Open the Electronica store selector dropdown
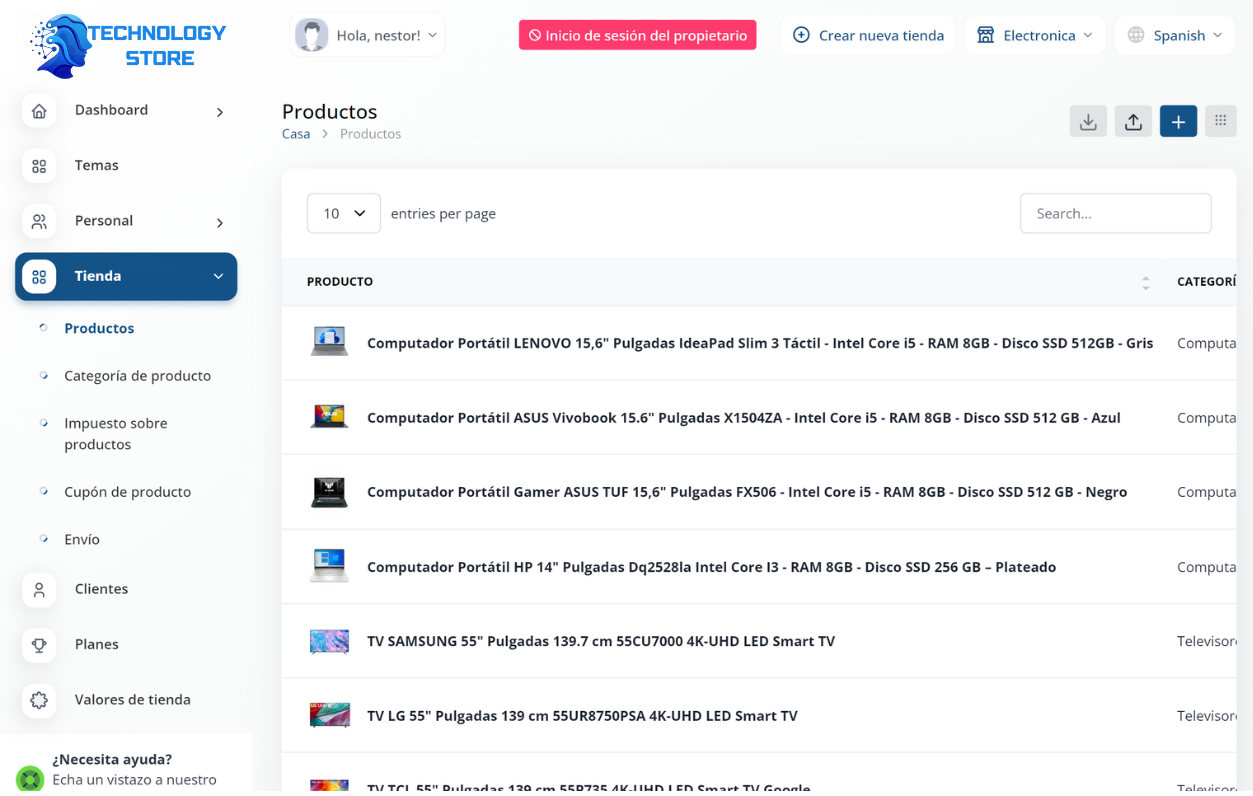Viewport: 1253px width, 796px height. (1035, 35)
